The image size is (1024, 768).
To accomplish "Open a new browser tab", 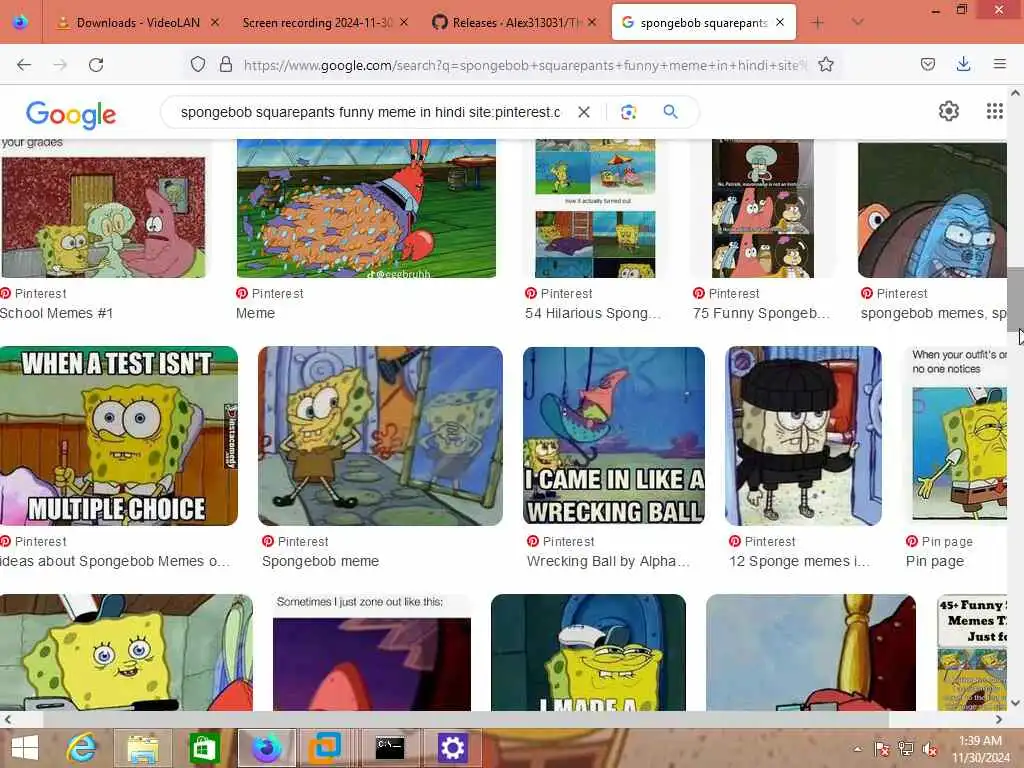I will (817, 23).
